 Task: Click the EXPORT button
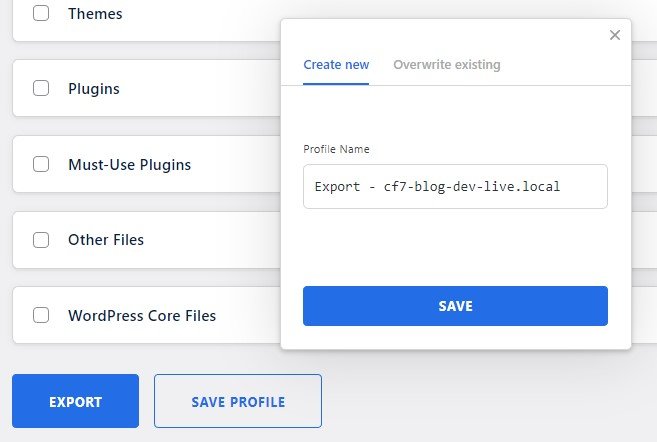point(75,402)
